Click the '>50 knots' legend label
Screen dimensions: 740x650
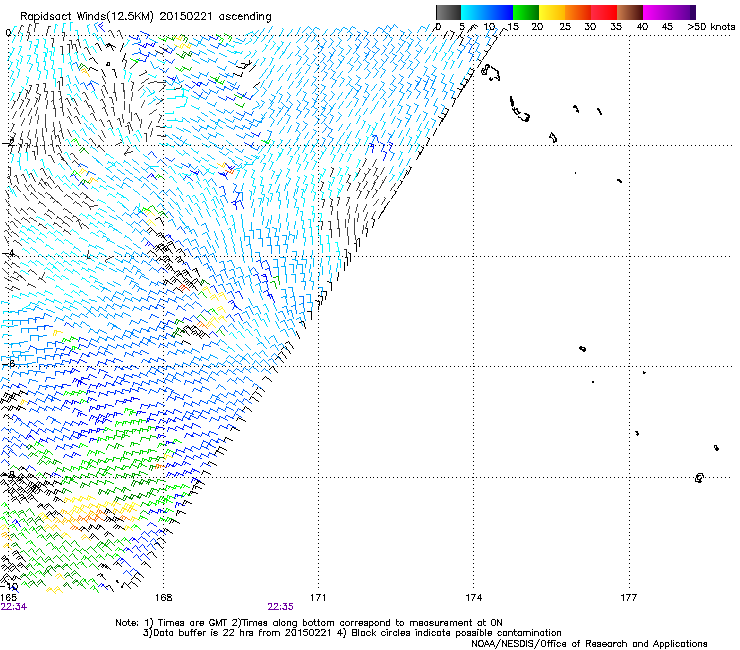(711, 26)
